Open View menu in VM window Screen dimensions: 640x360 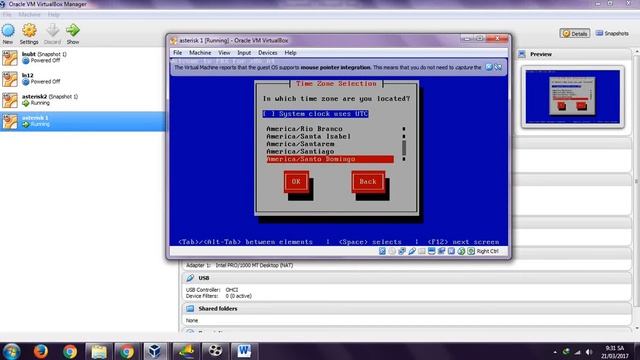[x=224, y=53]
